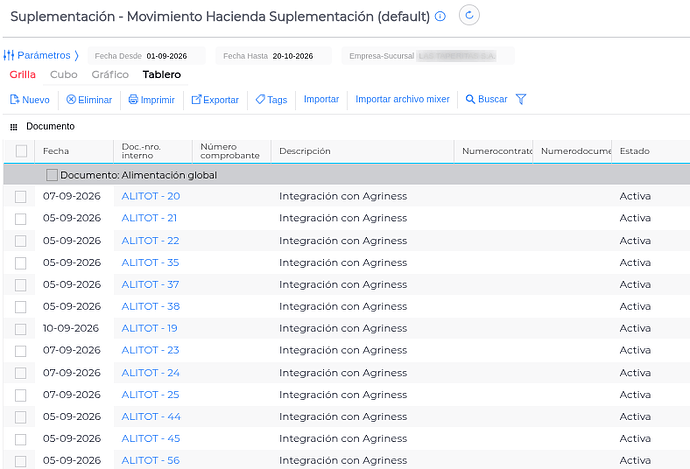Check the ALITOT - 23 row checkbox
690x469 pixels.
point(21,351)
